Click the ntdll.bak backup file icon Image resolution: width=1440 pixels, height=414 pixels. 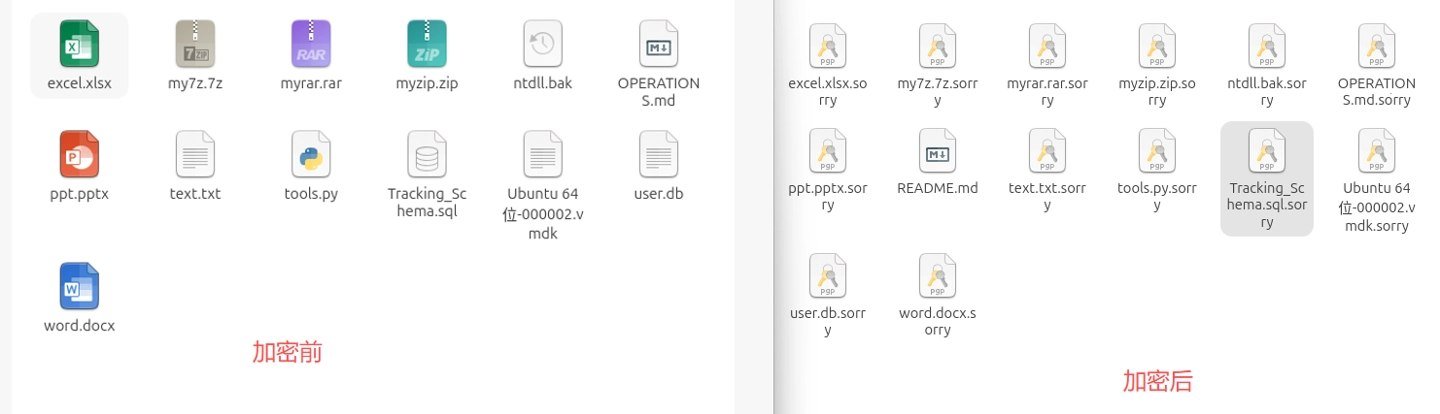pos(543,44)
